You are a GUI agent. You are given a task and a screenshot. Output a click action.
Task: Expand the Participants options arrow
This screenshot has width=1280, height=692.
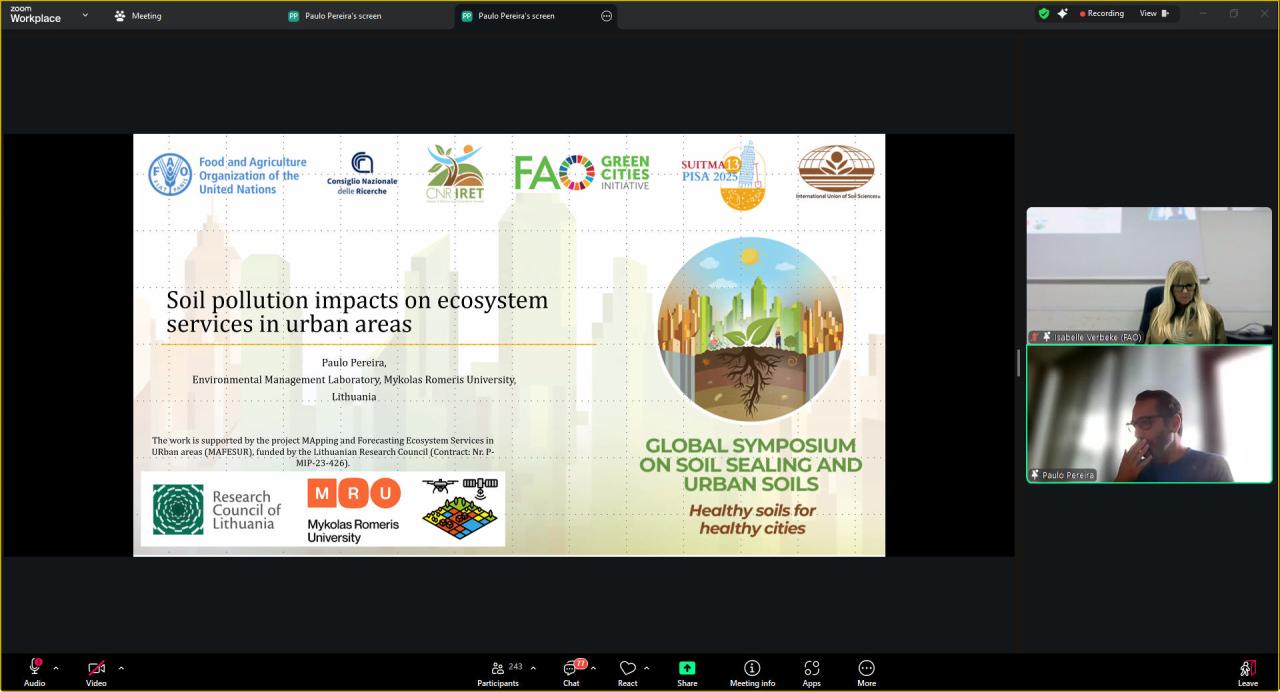coord(533,668)
